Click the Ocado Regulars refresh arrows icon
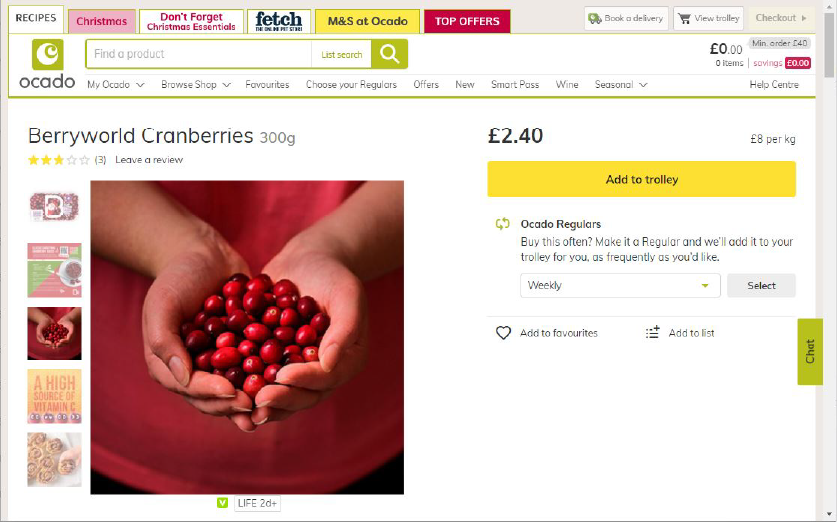The width and height of the screenshot is (837, 522). 502,224
